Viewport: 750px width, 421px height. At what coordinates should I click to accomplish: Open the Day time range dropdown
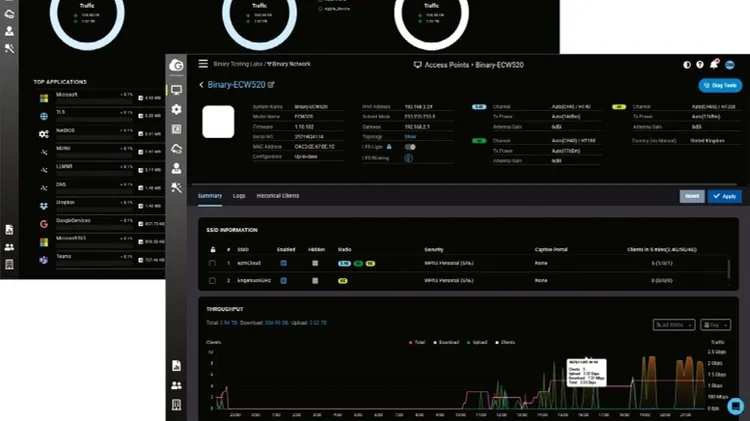coord(715,325)
